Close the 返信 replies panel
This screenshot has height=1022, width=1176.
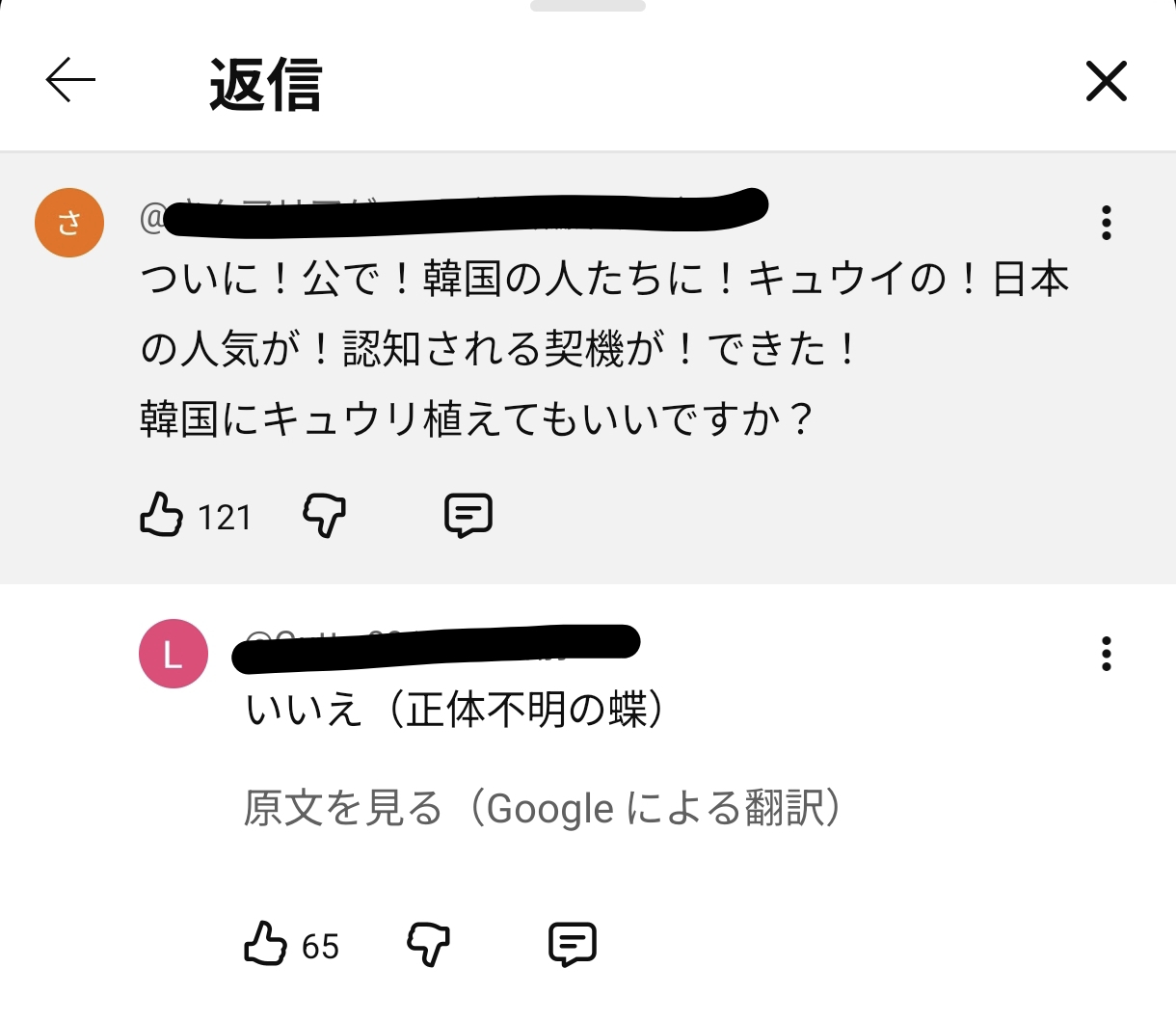coord(1106,81)
